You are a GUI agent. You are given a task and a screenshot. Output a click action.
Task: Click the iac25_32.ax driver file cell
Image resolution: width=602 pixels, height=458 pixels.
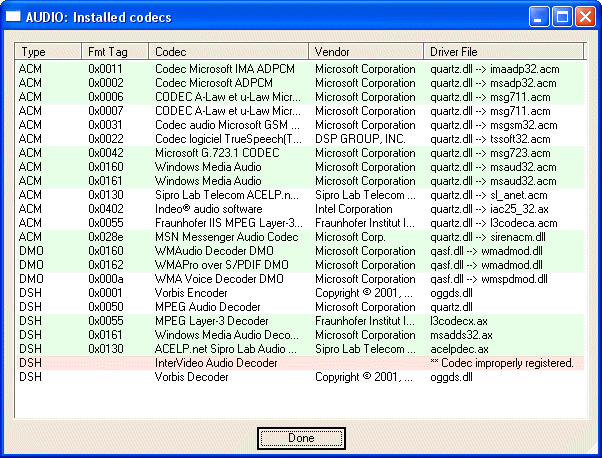(x=489, y=209)
